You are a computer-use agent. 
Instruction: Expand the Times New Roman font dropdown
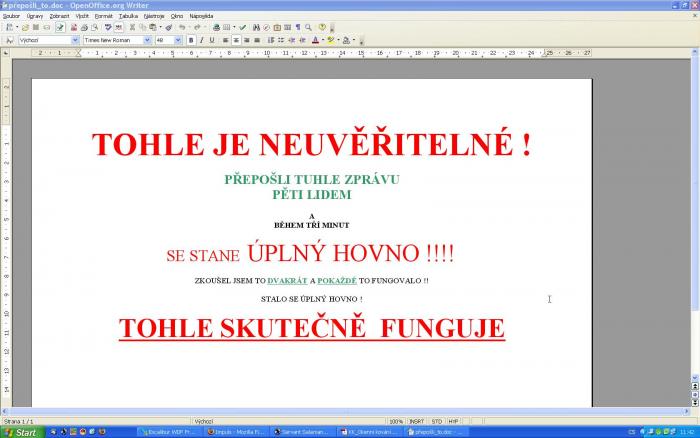coord(147,40)
